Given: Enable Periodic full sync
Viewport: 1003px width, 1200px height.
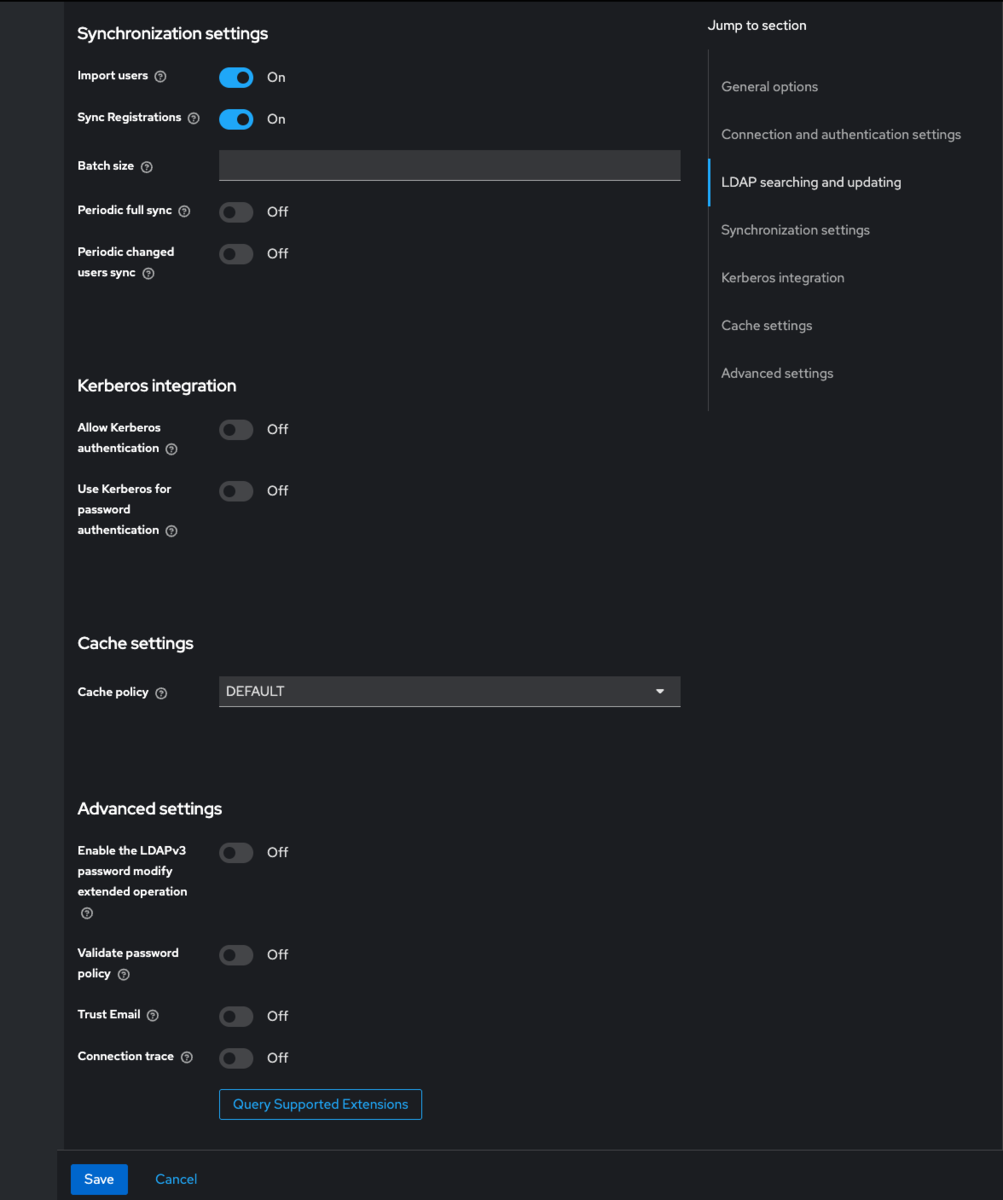Looking at the screenshot, I should click(236, 212).
